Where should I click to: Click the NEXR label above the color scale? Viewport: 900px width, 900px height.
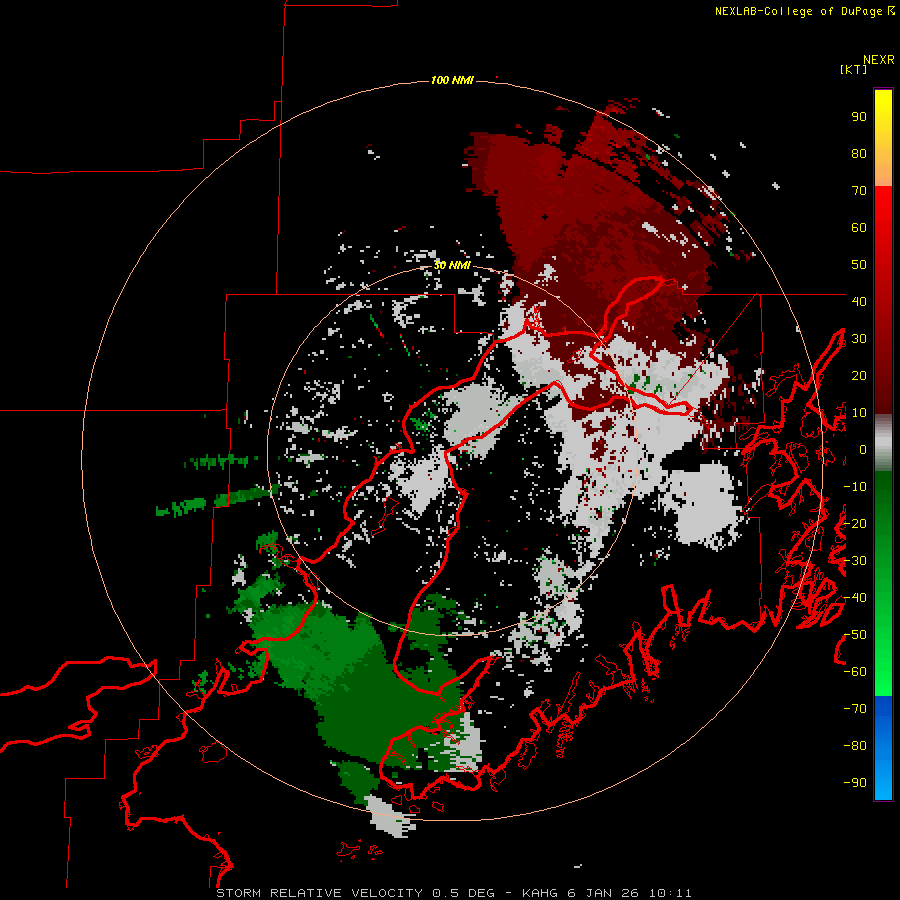pyautogui.click(x=879, y=60)
